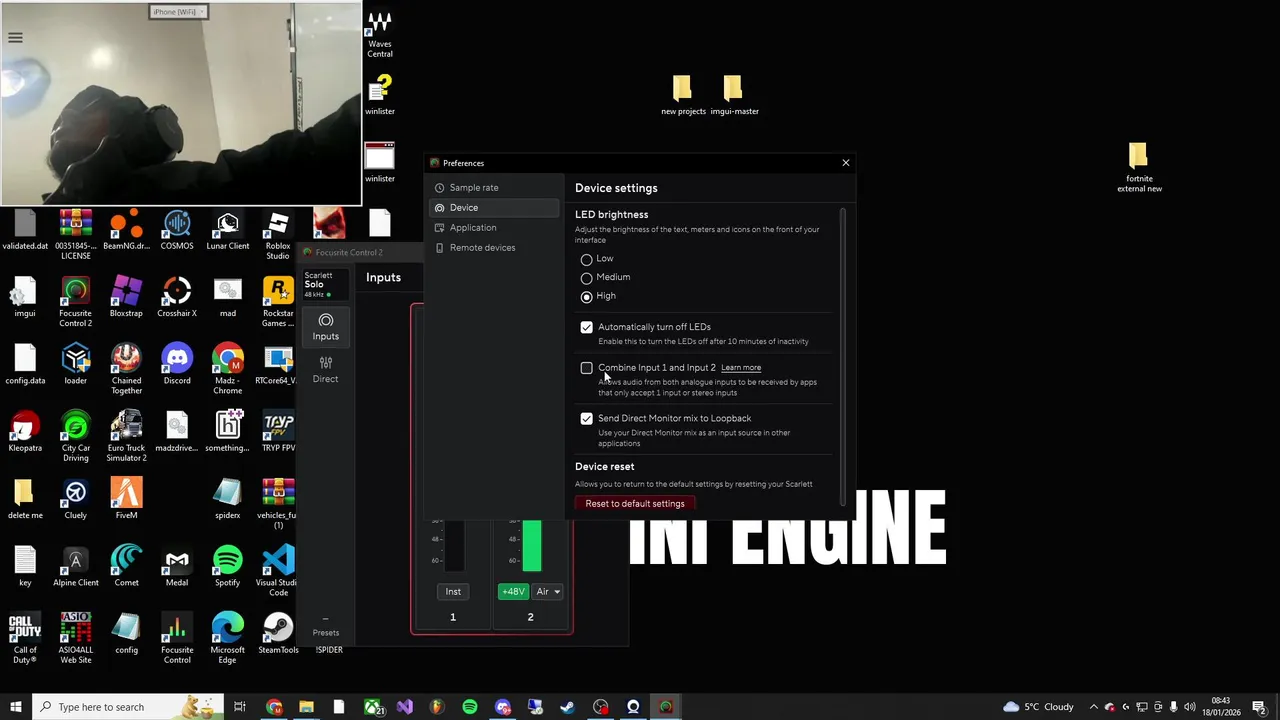Screen dimensions: 1280x720
Task: Open the Windows Start menu
Action: [x=15, y=707]
